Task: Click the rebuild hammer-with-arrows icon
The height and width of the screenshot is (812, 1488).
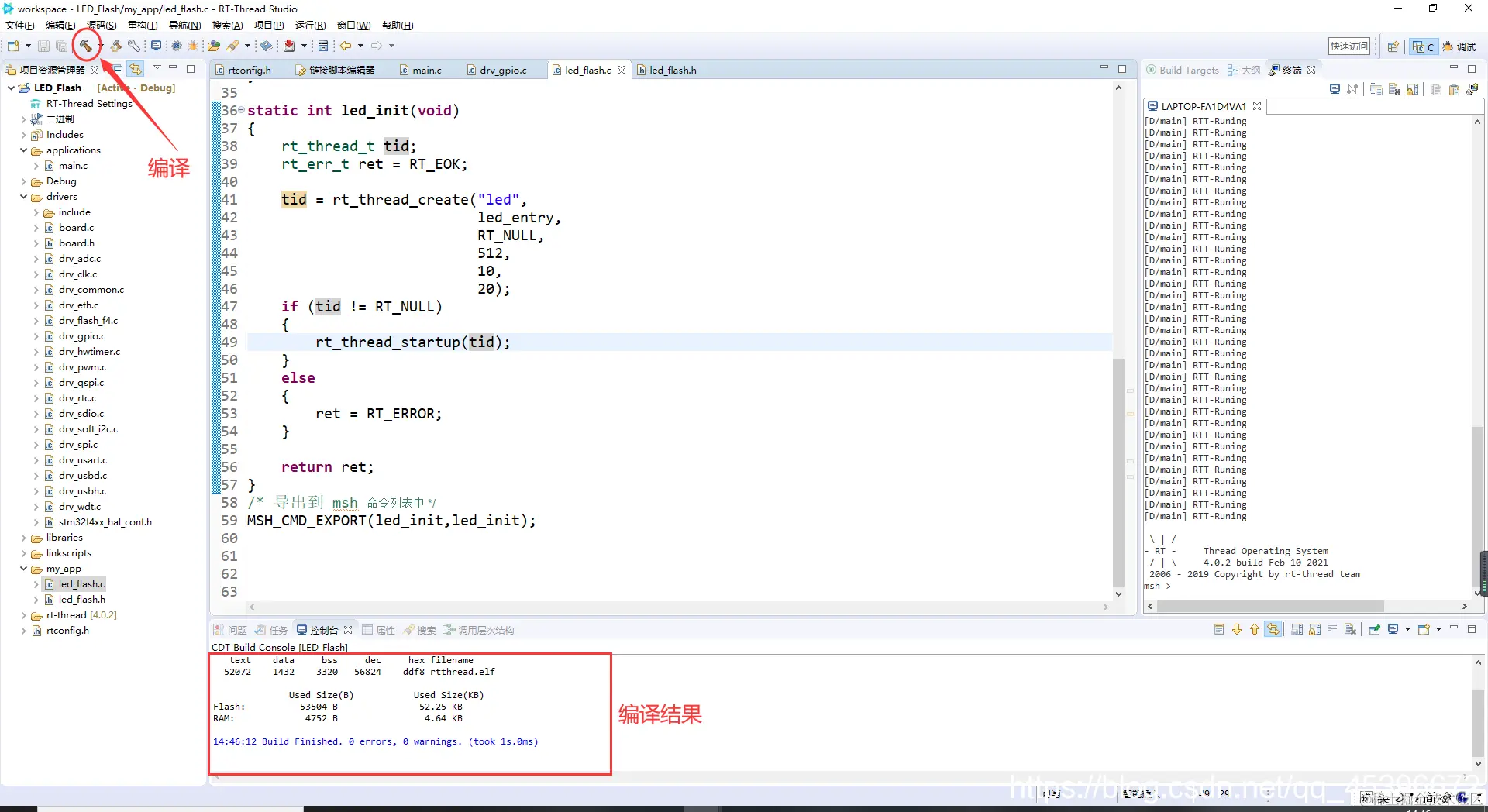Action: pos(116,46)
